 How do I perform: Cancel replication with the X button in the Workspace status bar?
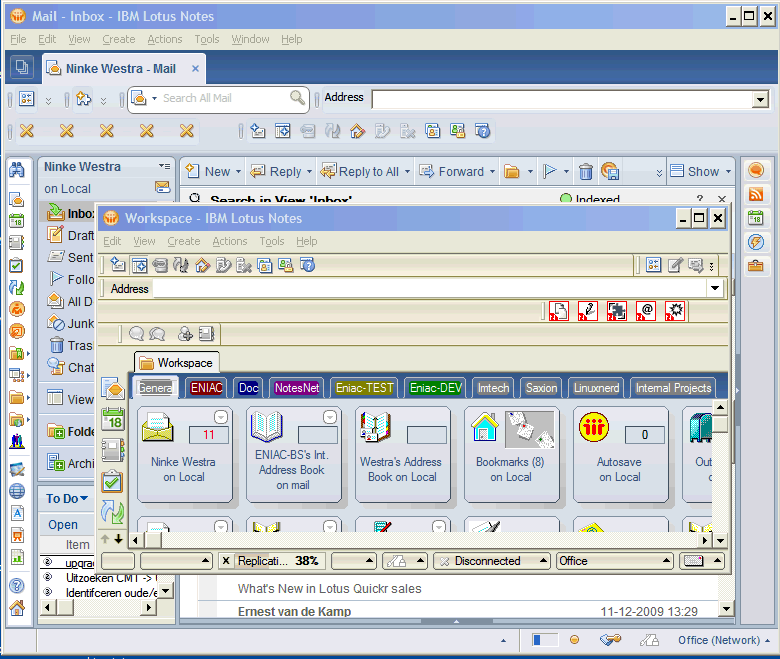(226, 561)
